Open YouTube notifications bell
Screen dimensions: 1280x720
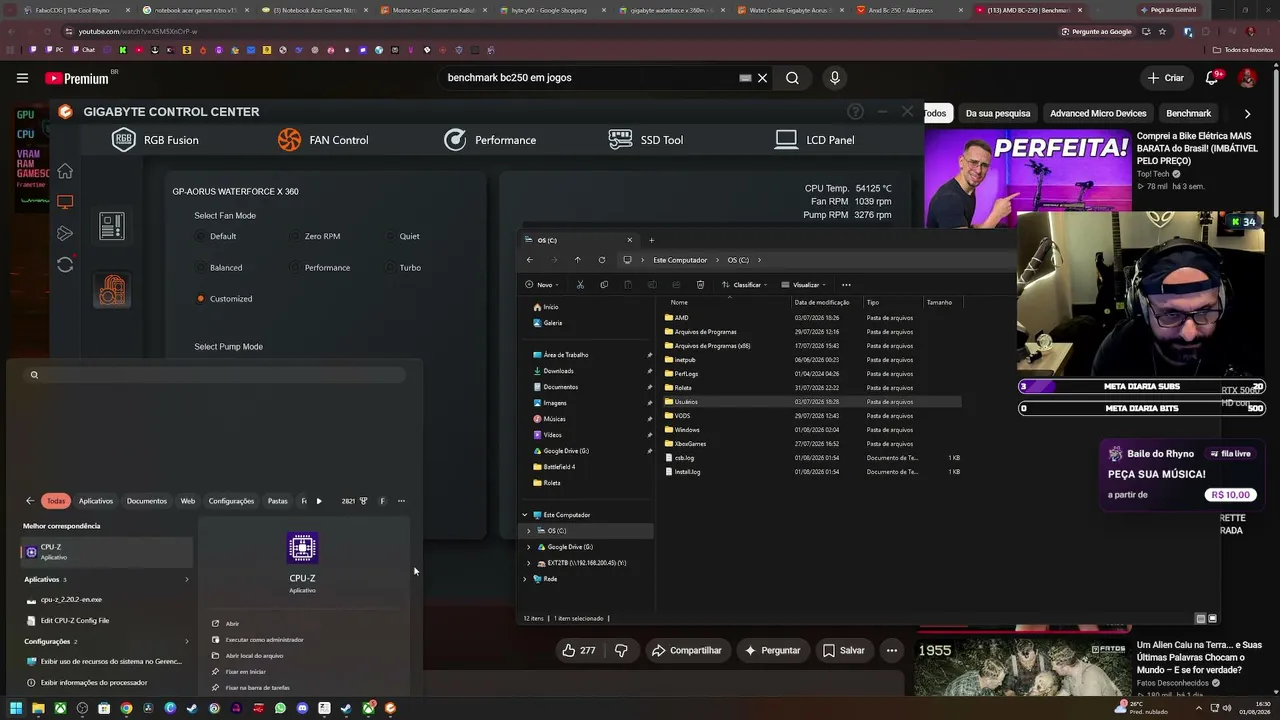pos(1212,78)
